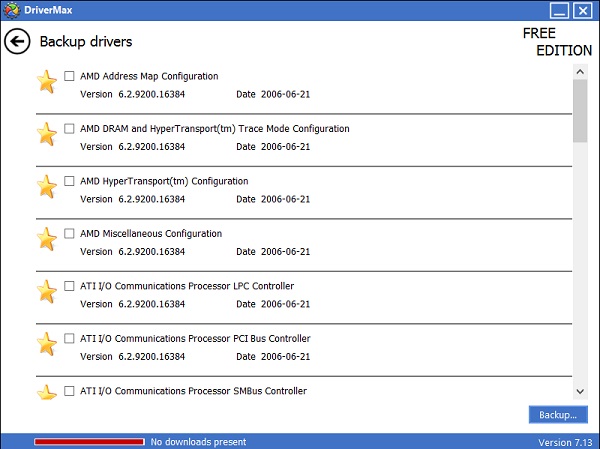Click the scrollbar down arrow
The height and width of the screenshot is (449, 600).
[x=580, y=391]
